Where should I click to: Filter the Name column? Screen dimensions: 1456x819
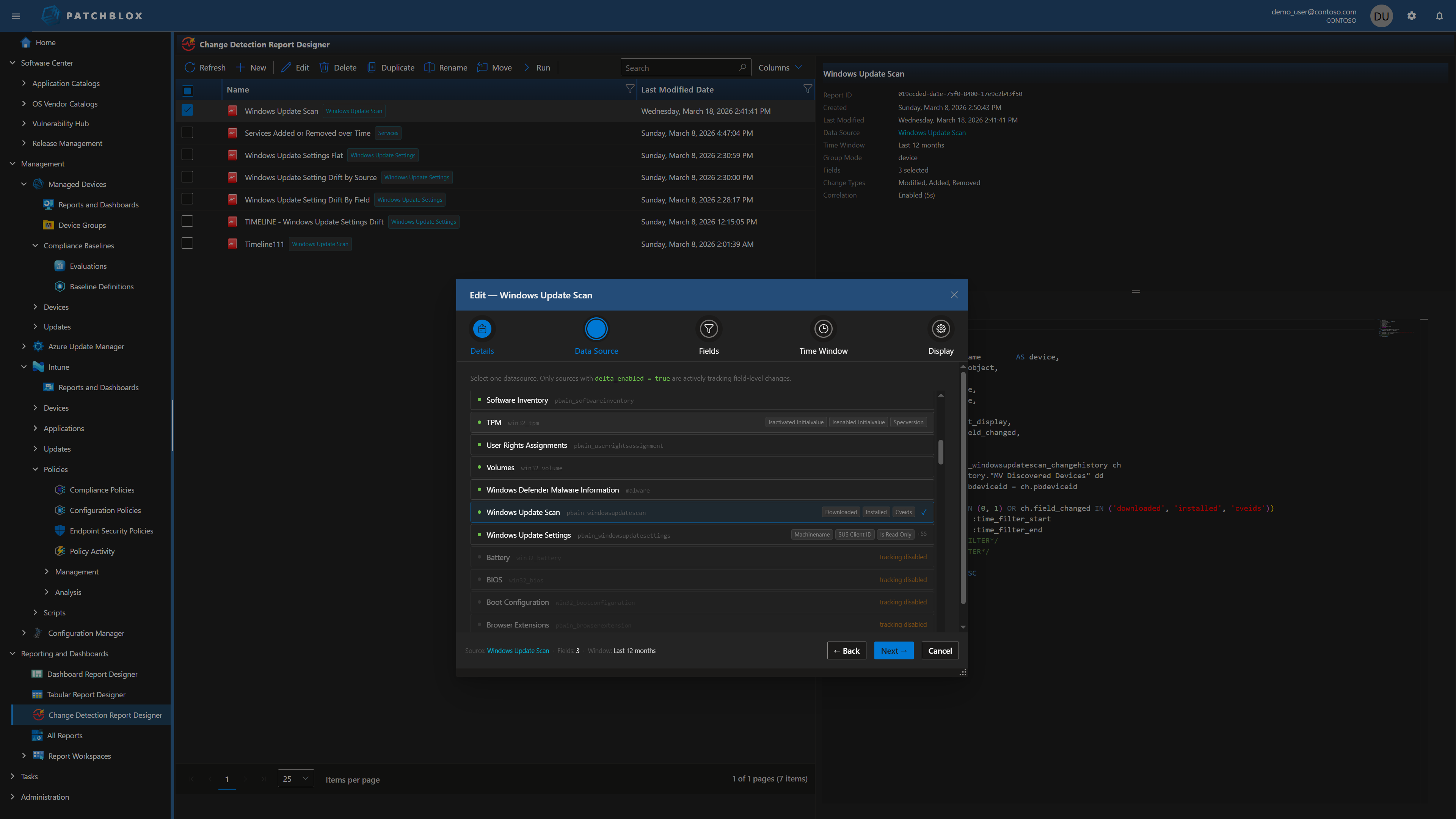pyautogui.click(x=630, y=89)
